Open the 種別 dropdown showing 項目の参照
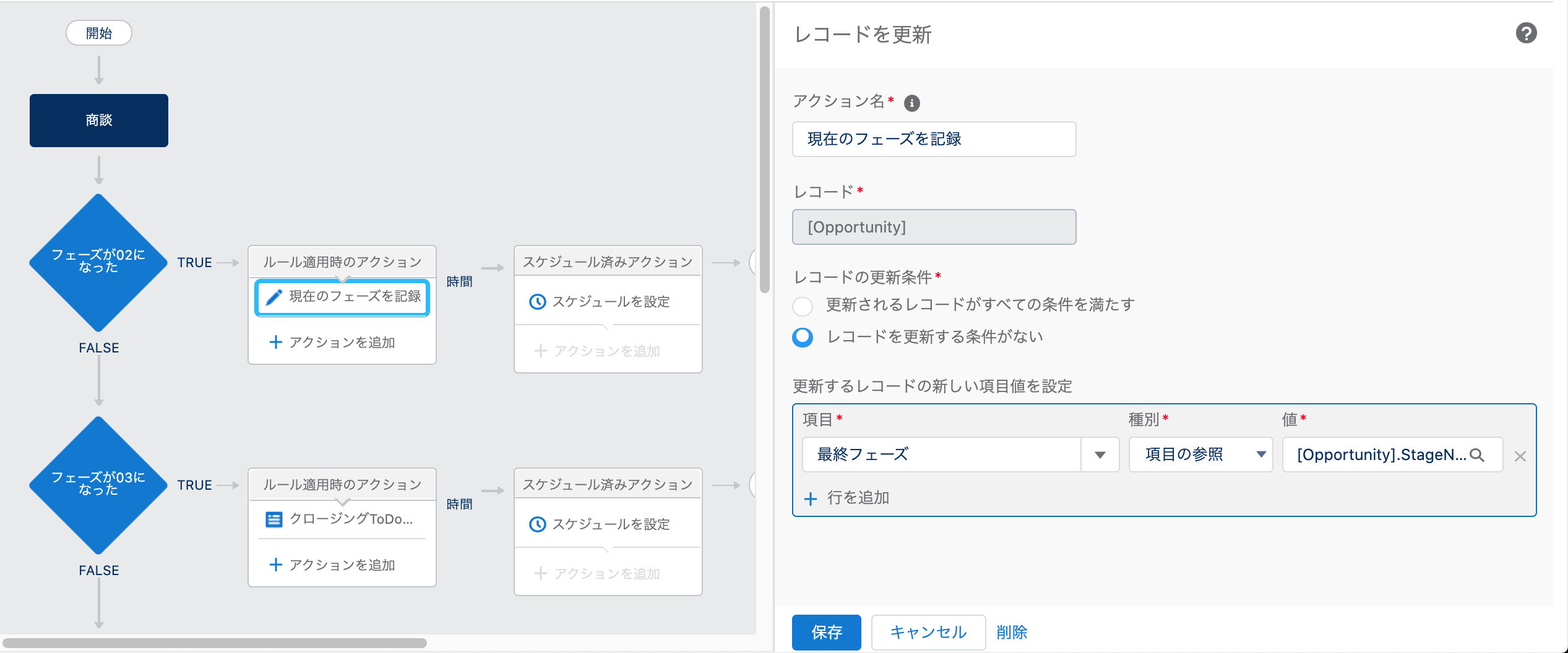This screenshot has height=653, width=1568. coord(1262,455)
